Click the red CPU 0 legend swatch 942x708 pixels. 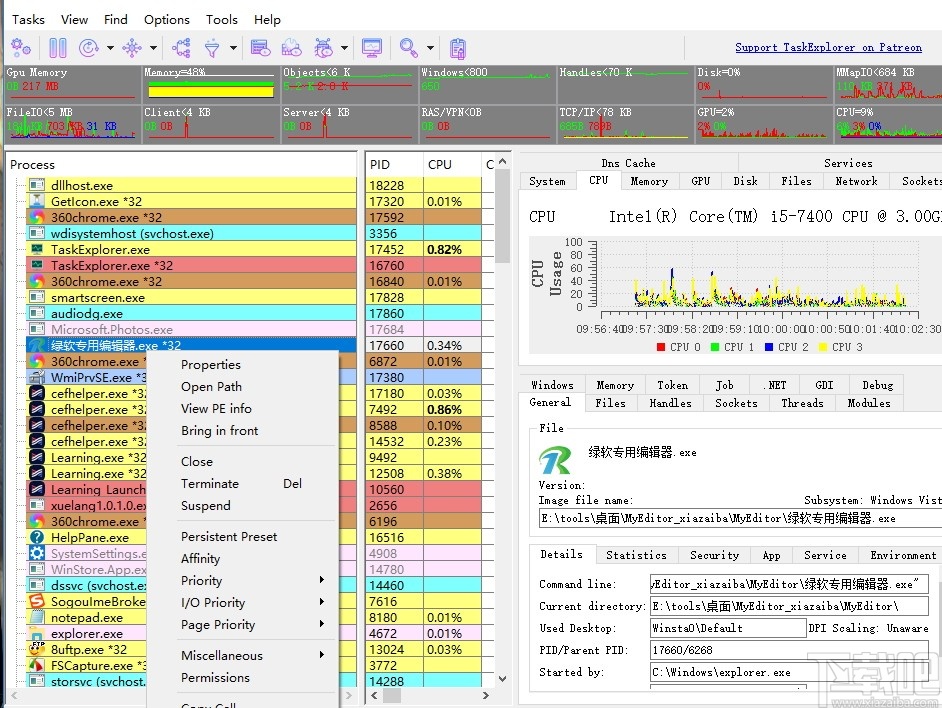point(661,347)
